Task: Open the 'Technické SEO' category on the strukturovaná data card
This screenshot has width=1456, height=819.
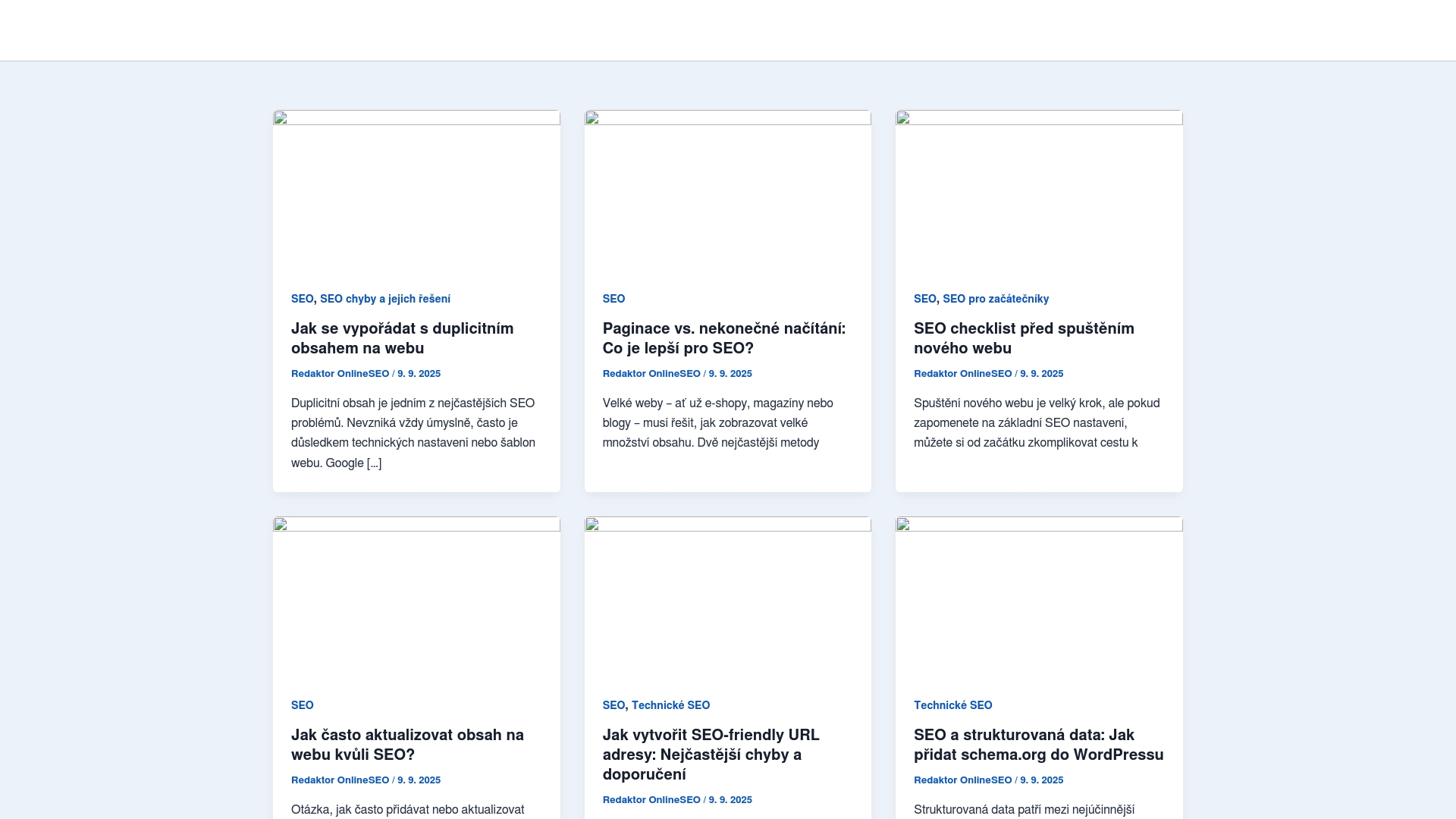Action: [952, 705]
